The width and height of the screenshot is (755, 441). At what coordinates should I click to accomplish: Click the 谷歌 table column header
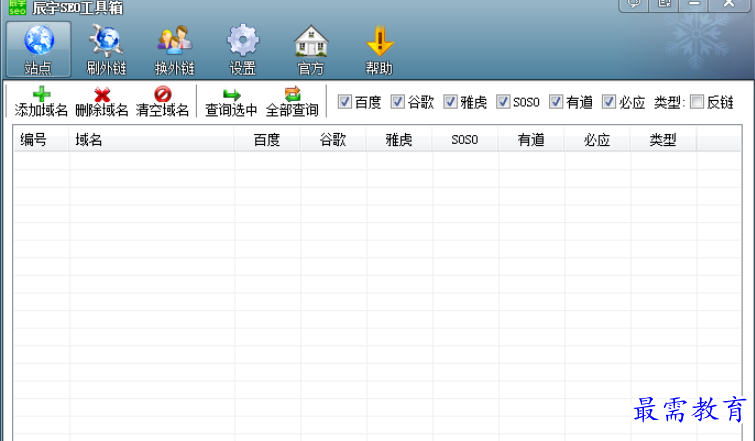(333, 140)
